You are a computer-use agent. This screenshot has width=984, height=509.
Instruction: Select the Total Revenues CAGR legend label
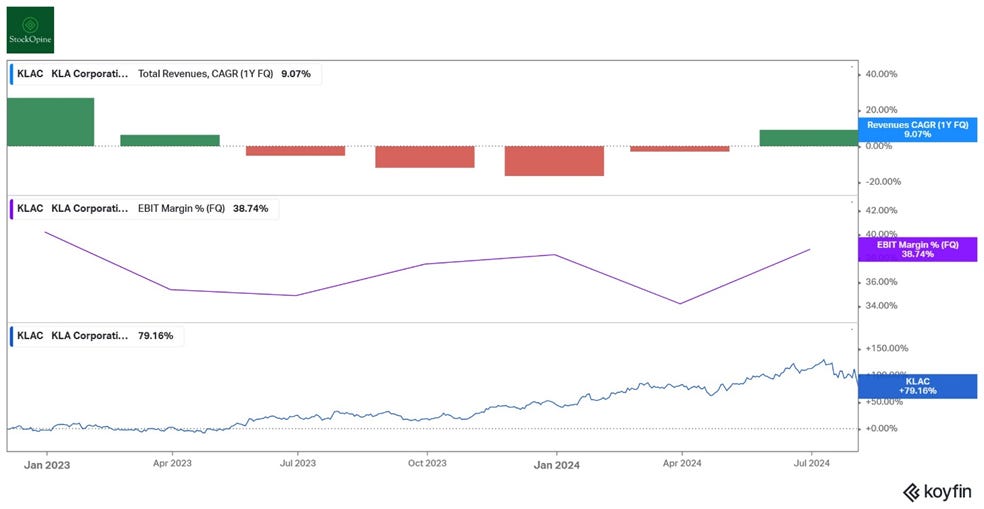point(166,73)
